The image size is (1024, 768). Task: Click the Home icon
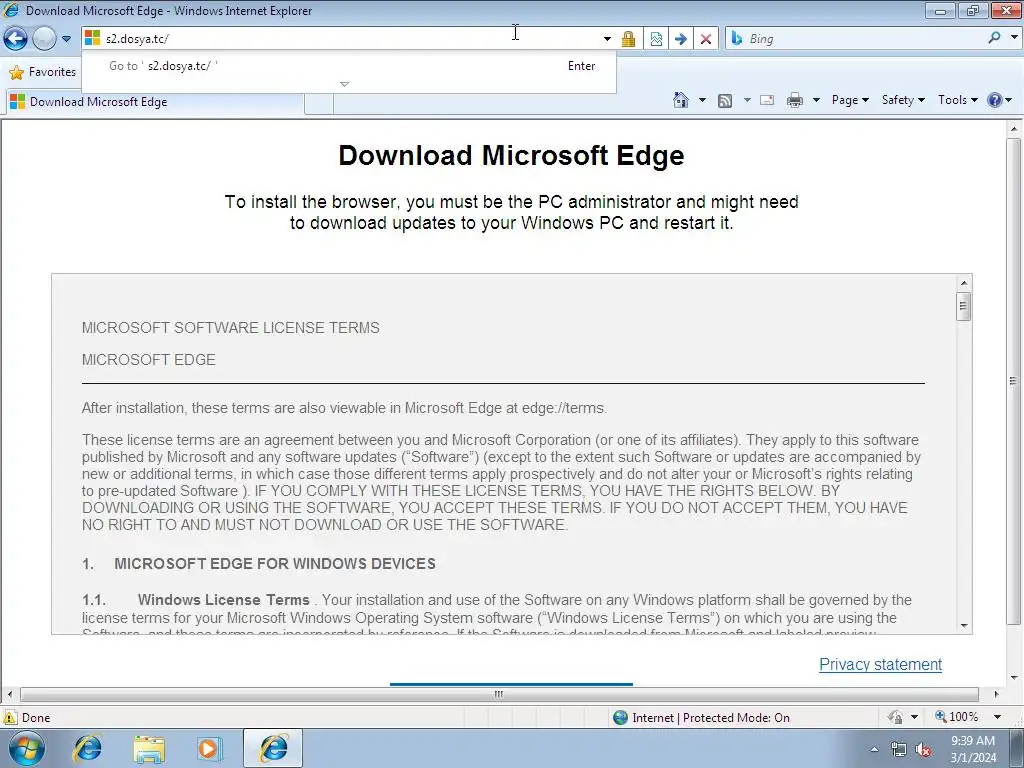coord(680,100)
